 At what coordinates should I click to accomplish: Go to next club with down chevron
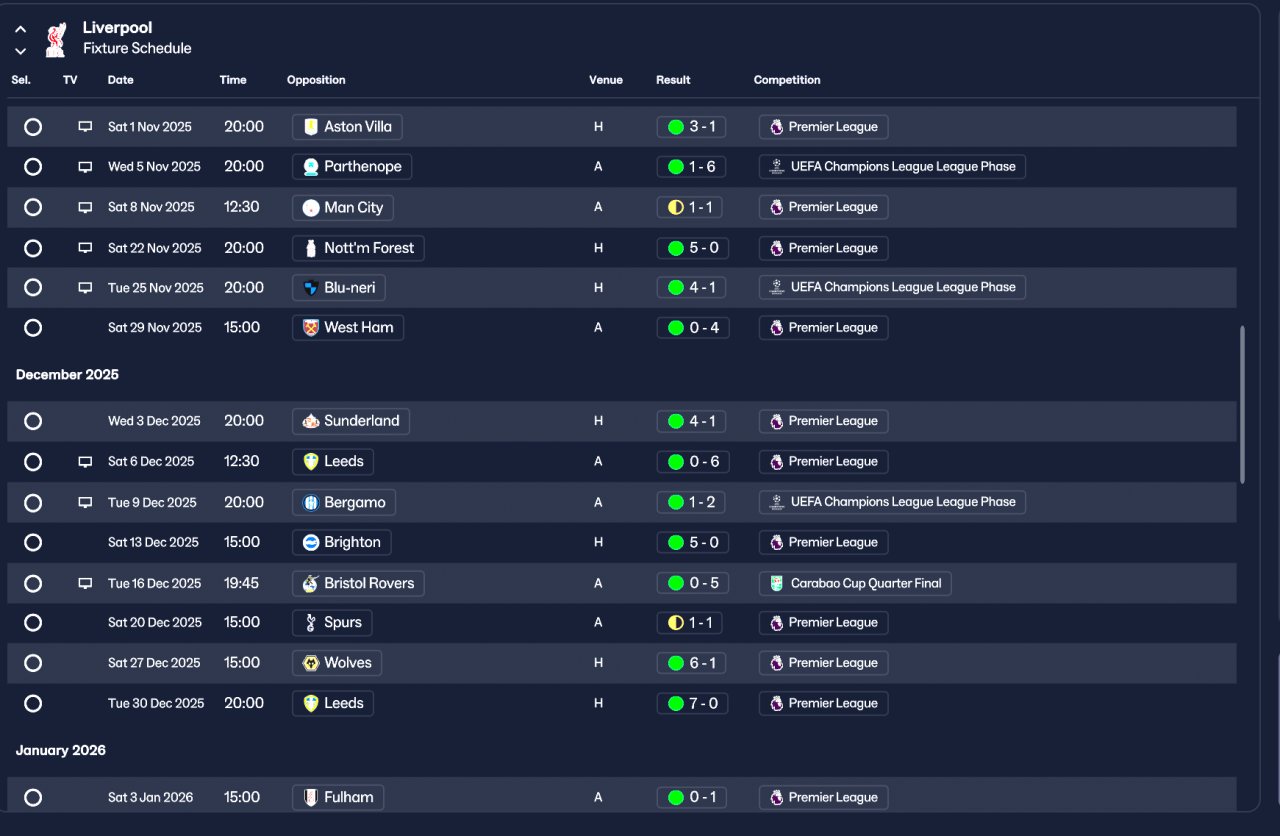(20, 50)
